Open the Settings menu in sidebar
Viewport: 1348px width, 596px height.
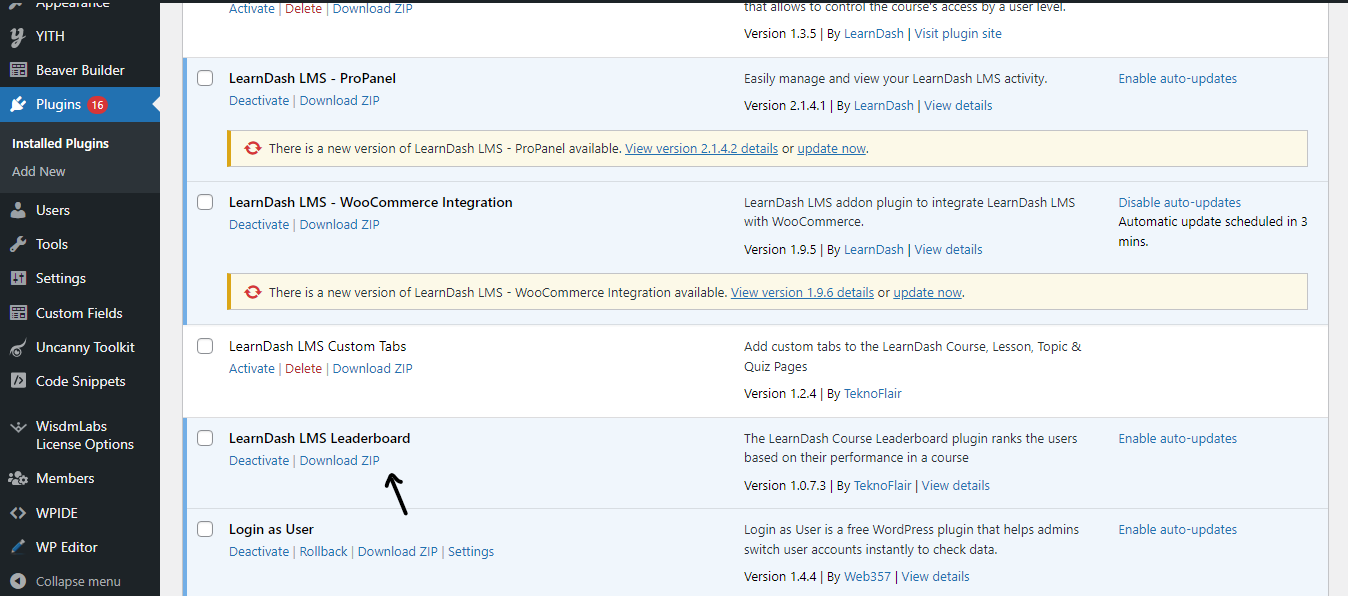coord(61,278)
